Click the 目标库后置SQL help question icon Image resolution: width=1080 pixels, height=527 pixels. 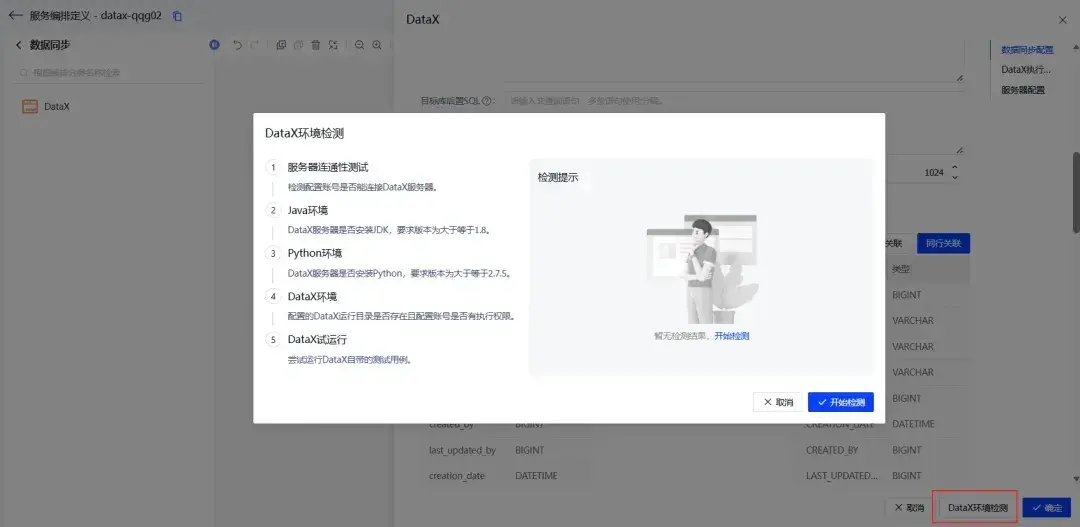pyautogui.click(x=487, y=101)
